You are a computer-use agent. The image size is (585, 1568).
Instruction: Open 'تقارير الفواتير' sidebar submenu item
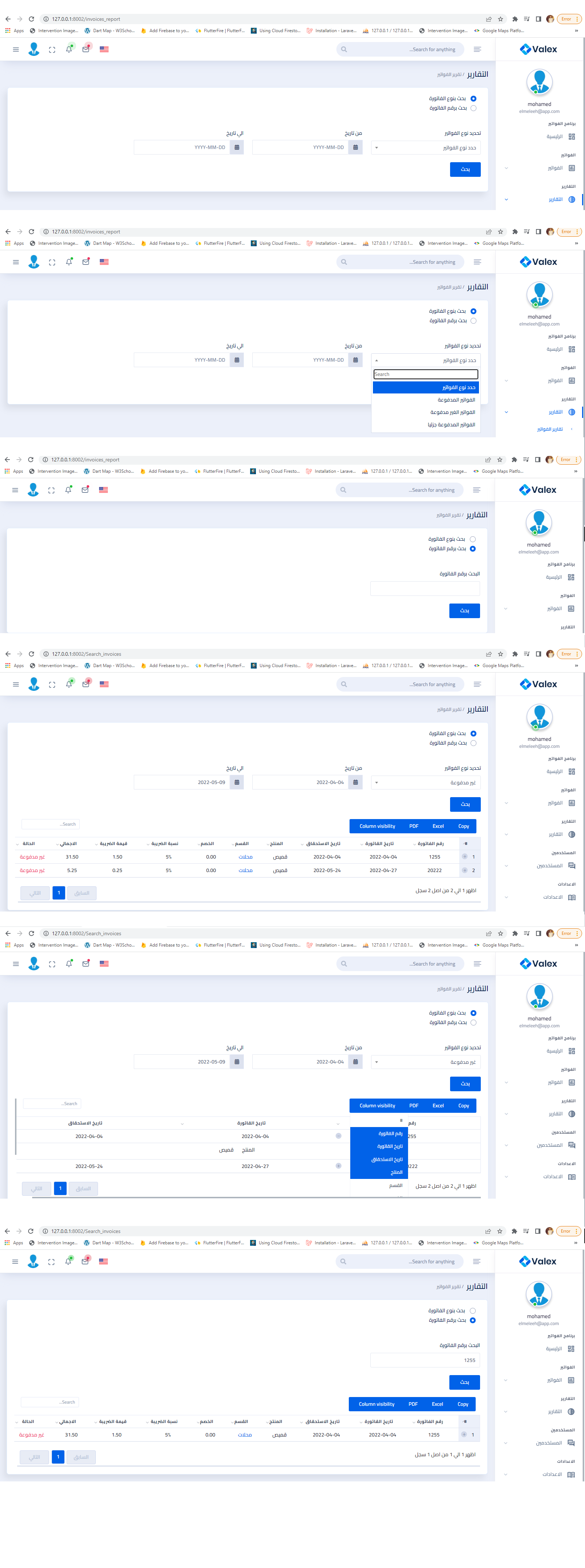pyautogui.click(x=550, y=429)
